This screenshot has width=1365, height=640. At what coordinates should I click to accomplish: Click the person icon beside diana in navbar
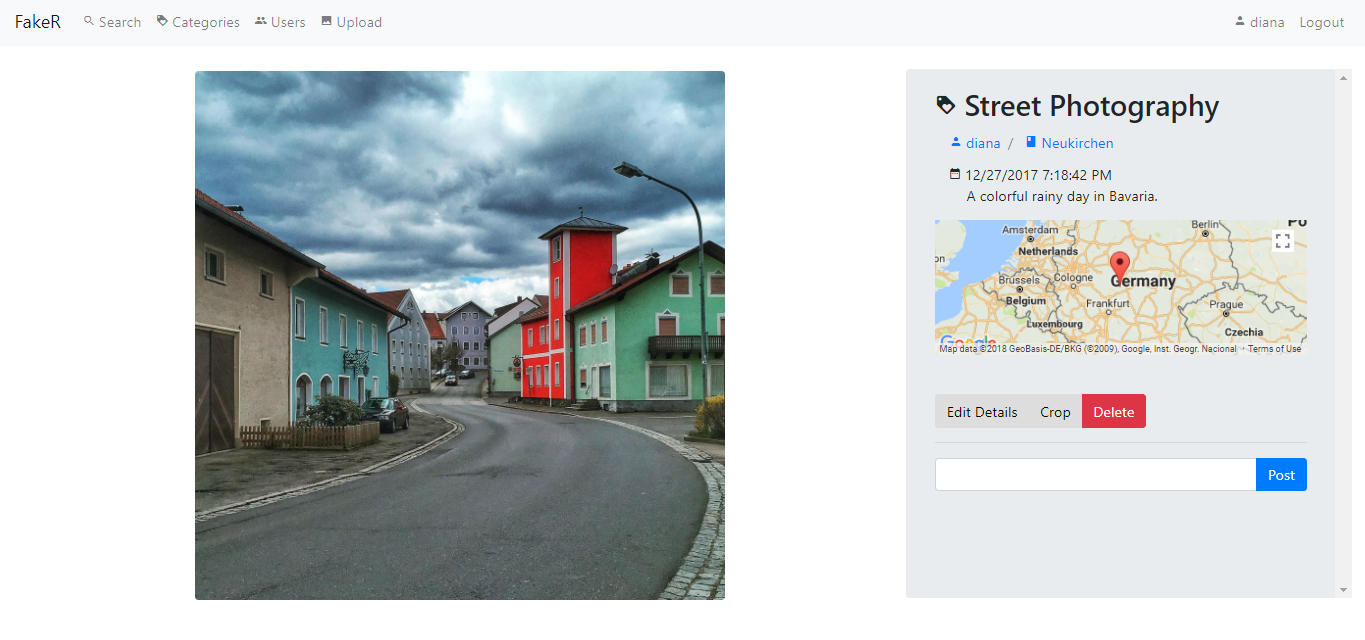click(1241, 21)
